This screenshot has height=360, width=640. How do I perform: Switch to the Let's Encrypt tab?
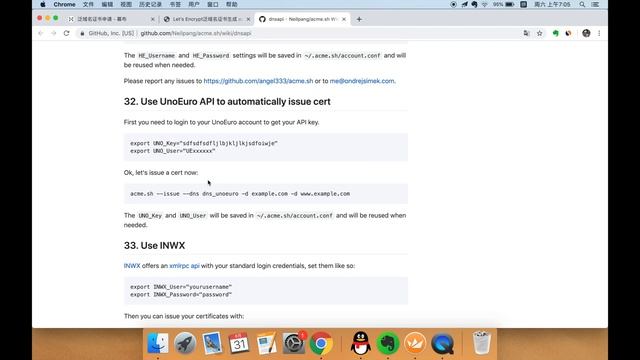tap(206, 19)
